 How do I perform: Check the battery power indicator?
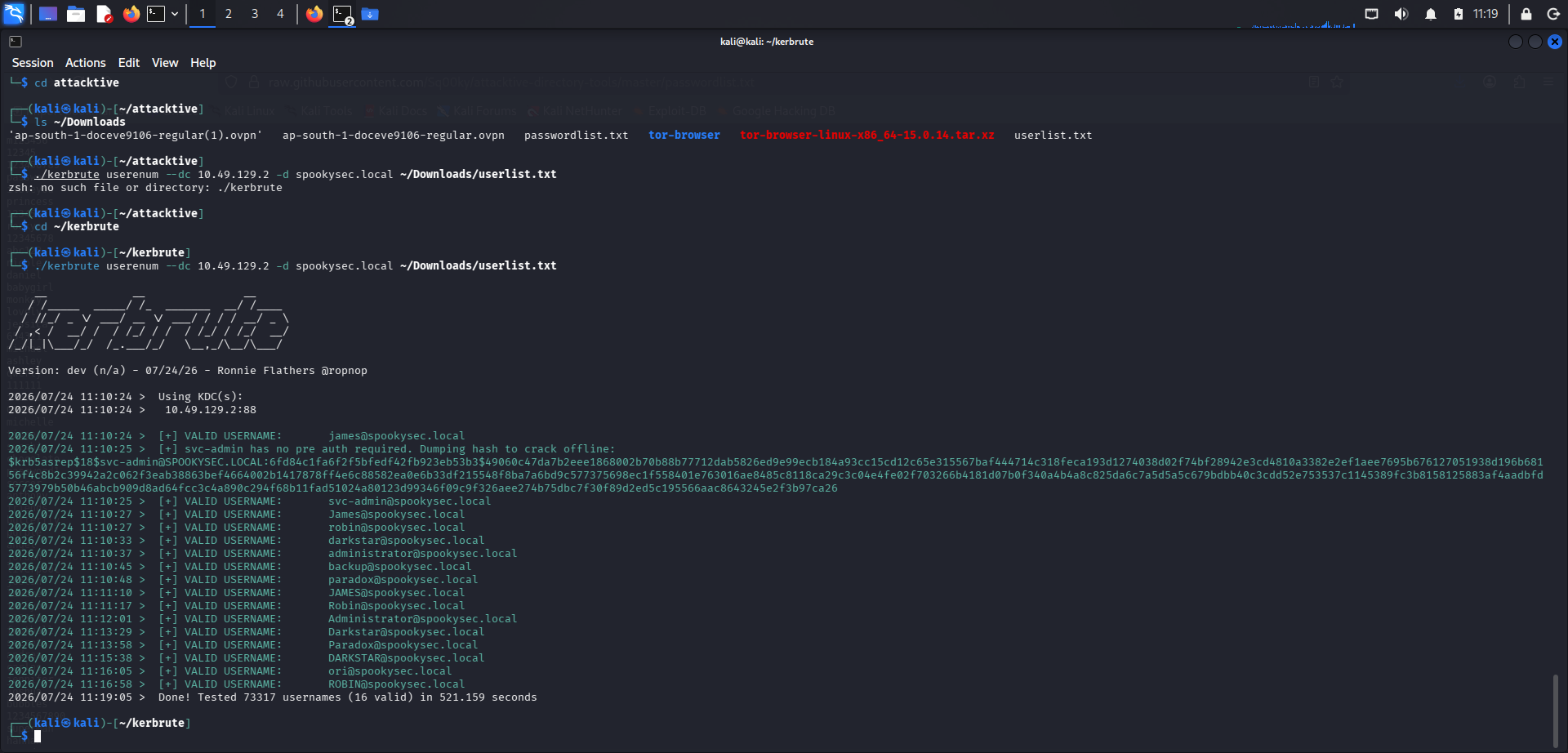point(1459,14)
